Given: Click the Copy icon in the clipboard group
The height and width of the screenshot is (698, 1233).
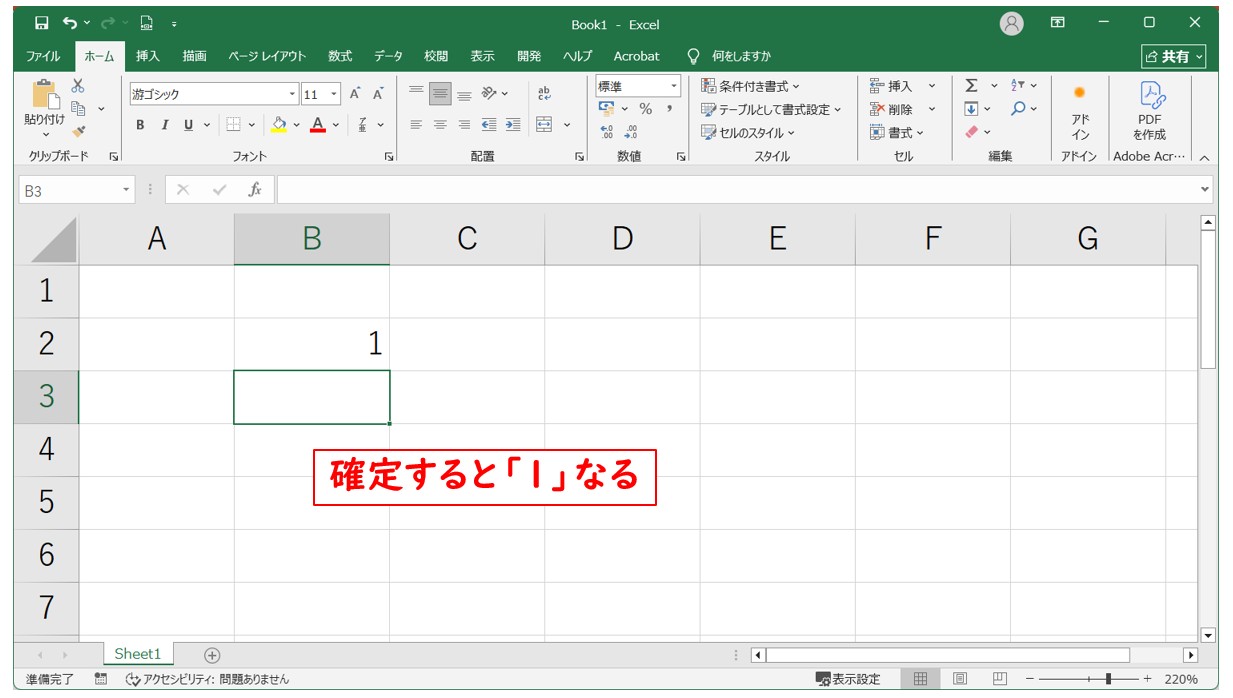Looking at the screenshot, I should (78, 108).
